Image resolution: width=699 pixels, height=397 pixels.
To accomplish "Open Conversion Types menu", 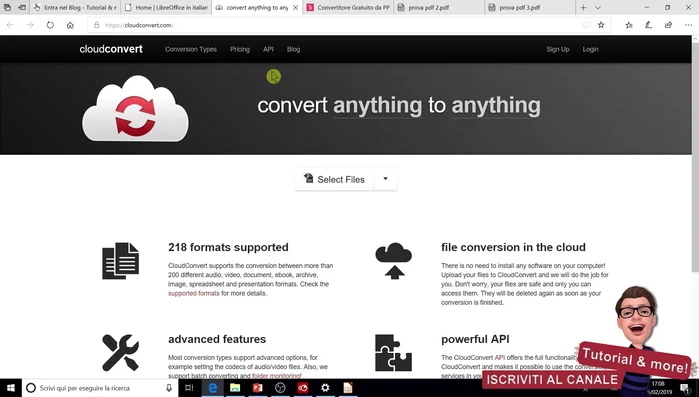I will pos(190,49).
